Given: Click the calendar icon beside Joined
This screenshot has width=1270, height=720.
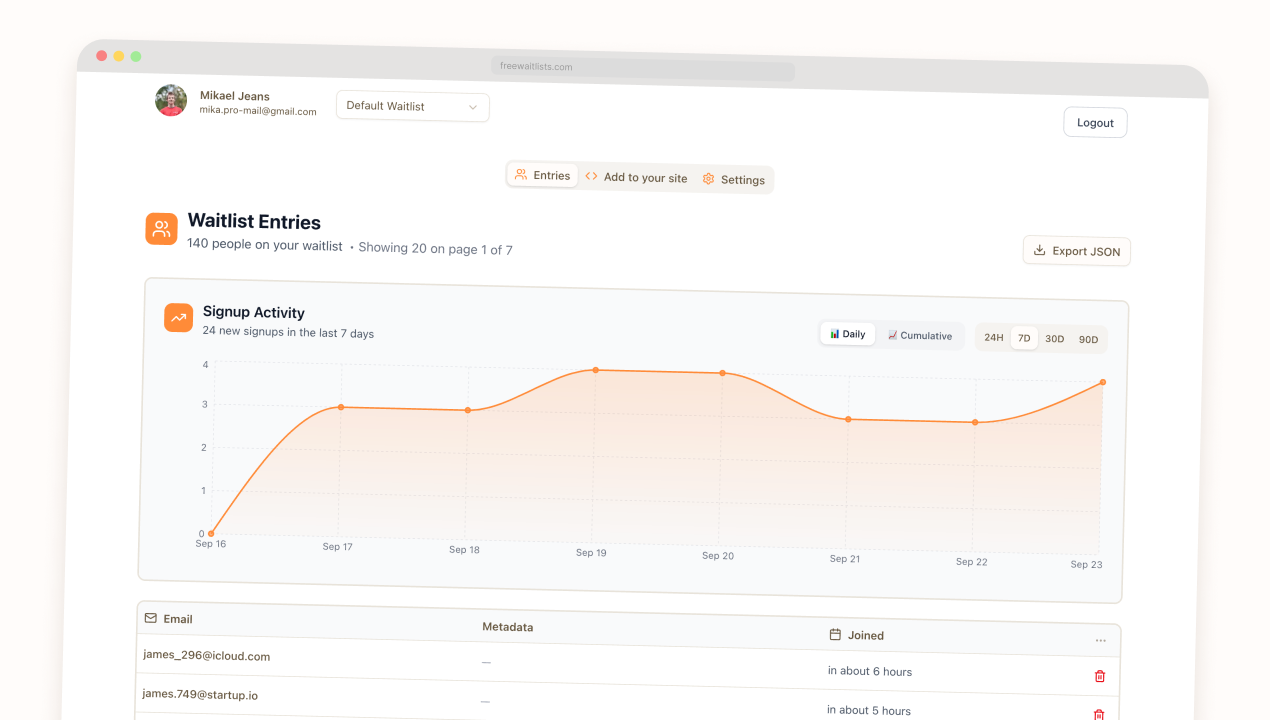Looking at the screenshot, I should coord(835,634).
